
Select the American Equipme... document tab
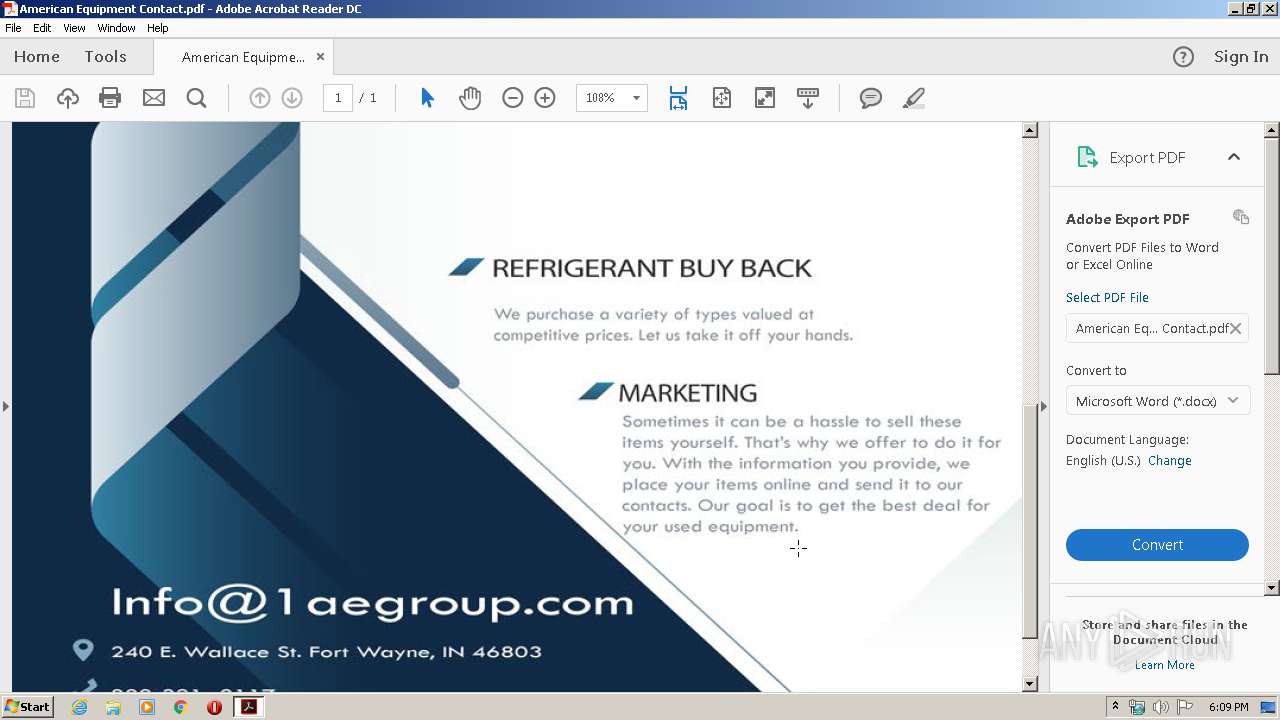243,57
